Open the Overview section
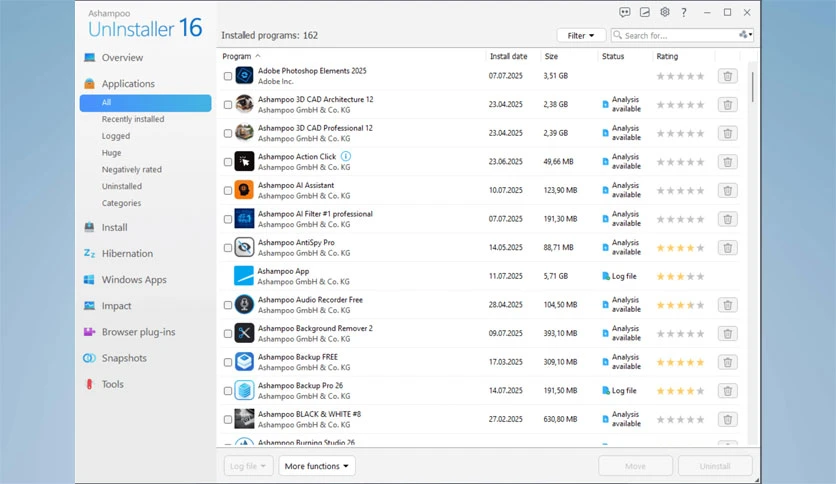The width and height of the screenshot is (836, 484). (x=122, y=58)
